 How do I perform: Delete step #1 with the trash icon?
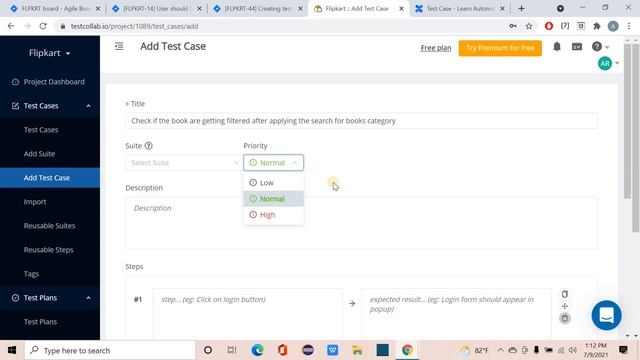[564, 318]
